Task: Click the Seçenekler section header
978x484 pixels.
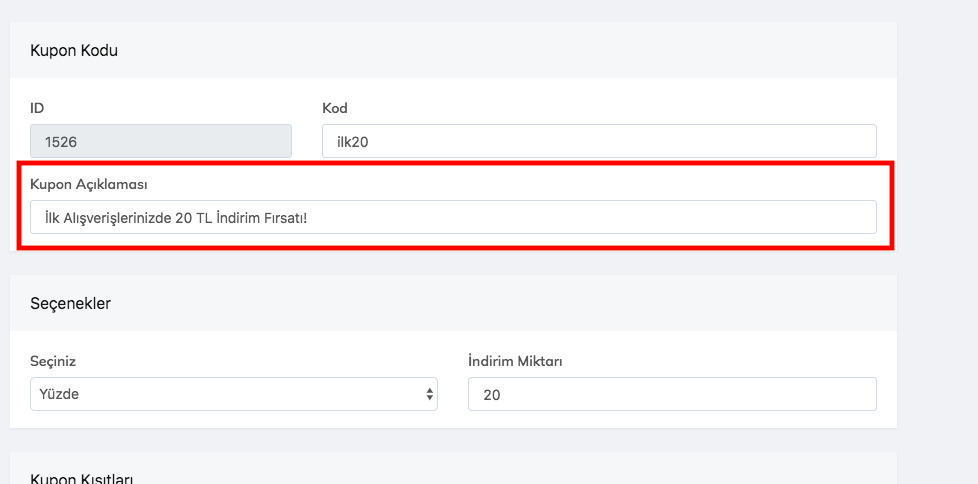Action: (71, 303)
